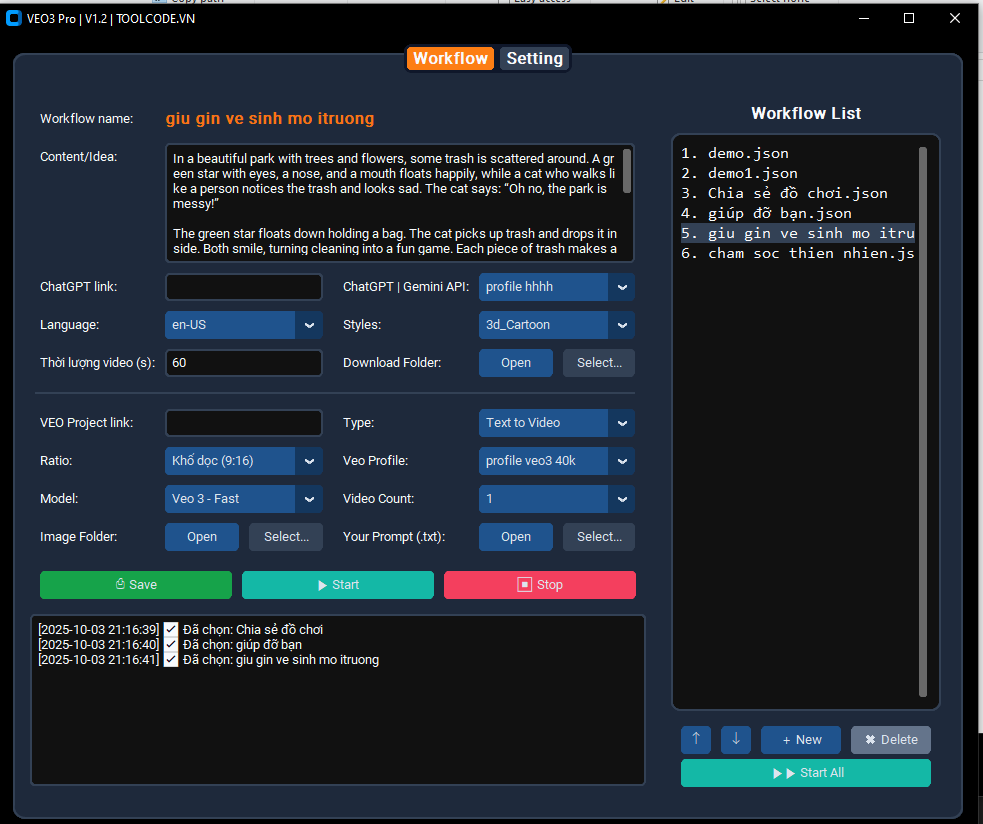The height and width of the screenshot is (824, 983).
Task: Focus the ChatGPT link input field
Action: pos(244,287)
